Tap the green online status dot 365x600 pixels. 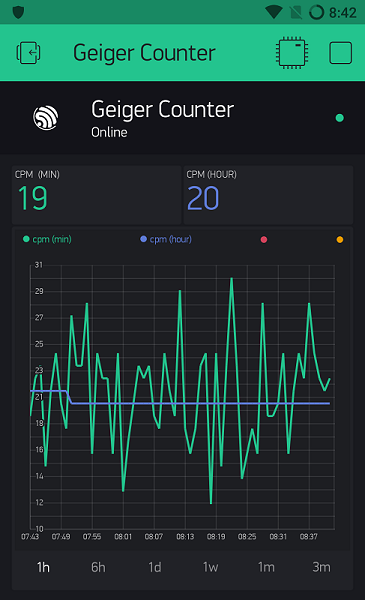[339, 118]
